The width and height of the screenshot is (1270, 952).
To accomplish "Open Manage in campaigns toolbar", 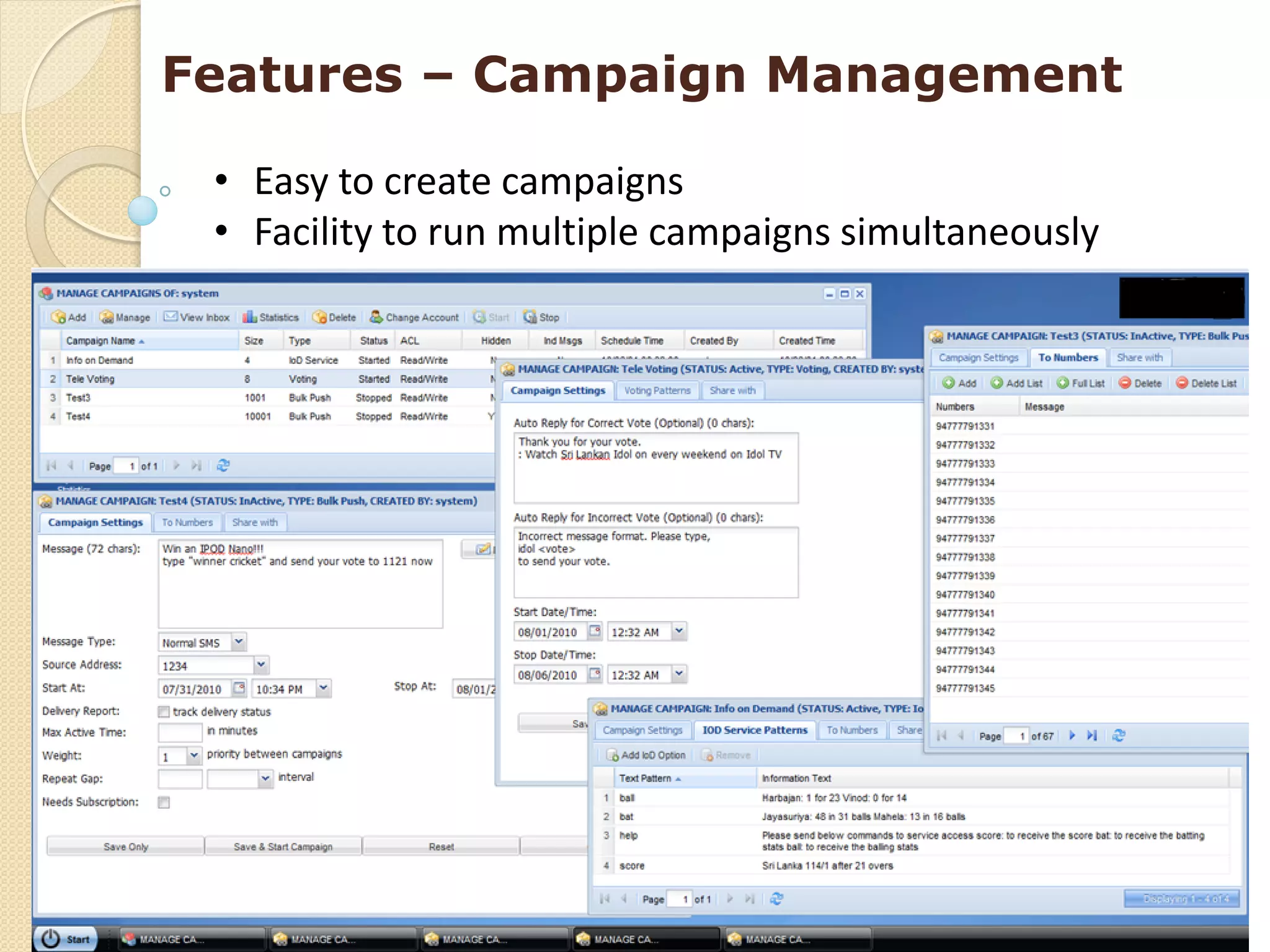I will pos(125,317).
